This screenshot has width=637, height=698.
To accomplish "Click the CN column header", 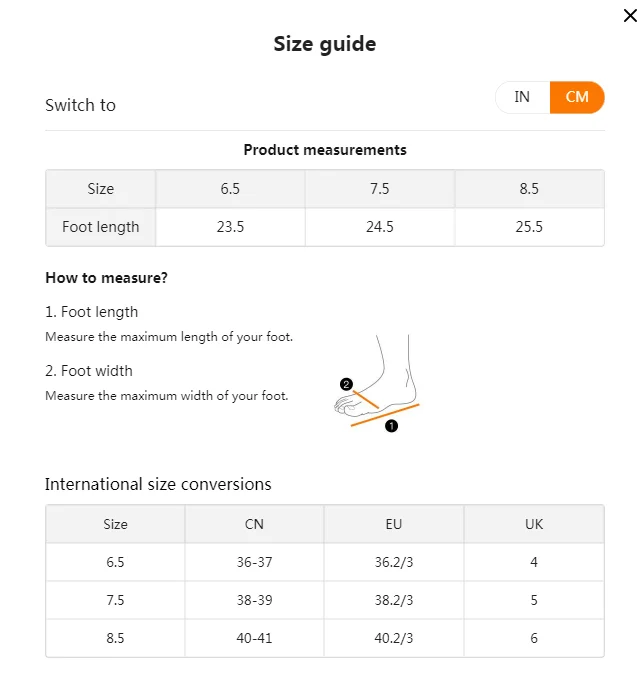I will coord(254,524).
